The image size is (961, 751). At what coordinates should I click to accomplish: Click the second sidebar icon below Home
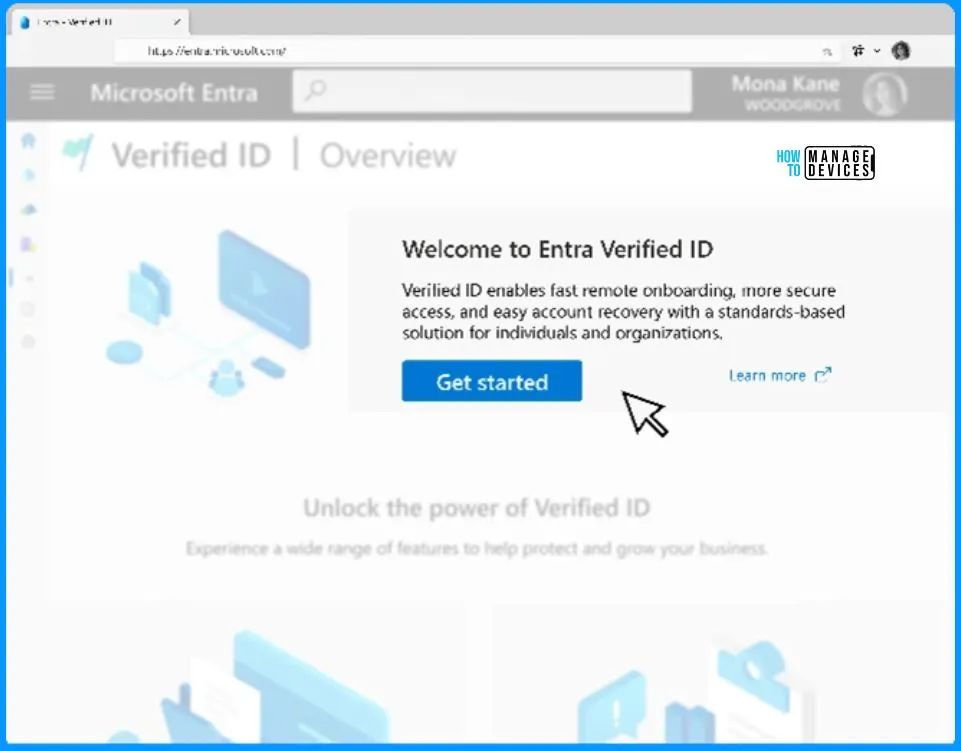pos(28,175)
